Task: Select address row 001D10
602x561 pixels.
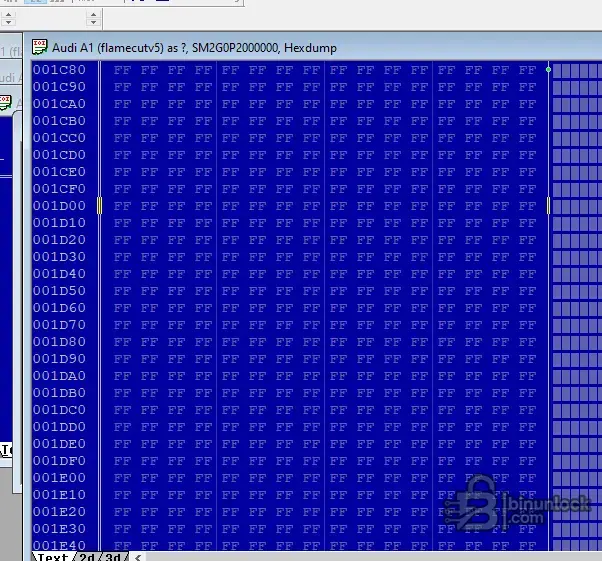Action: pos(59,223)
